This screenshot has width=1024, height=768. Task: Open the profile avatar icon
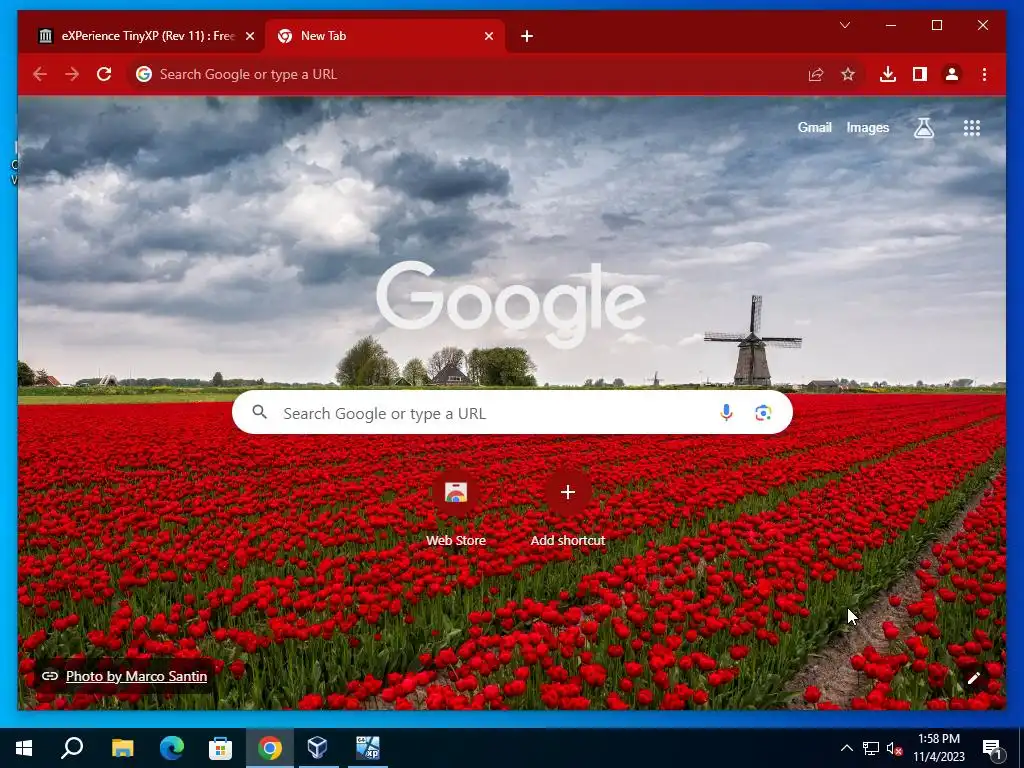pos(952,74)
